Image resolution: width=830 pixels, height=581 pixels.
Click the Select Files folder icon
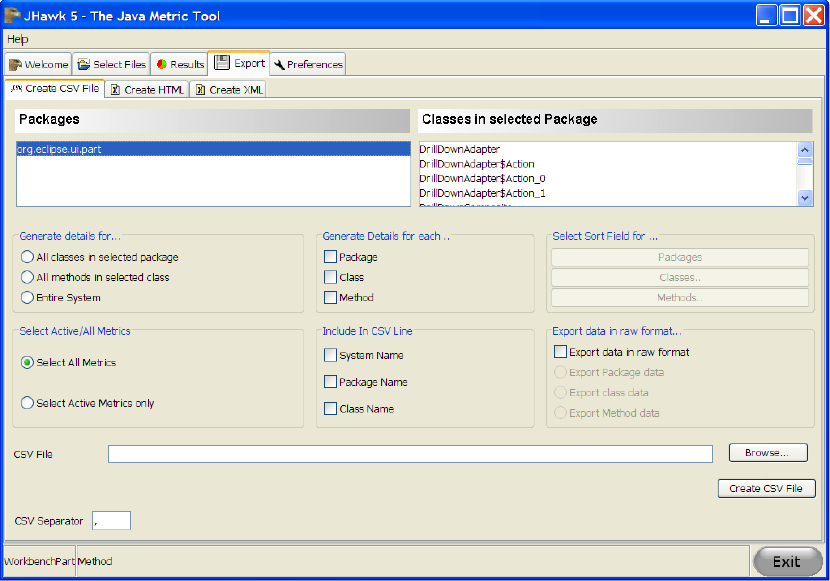click(x=84, y=65)
